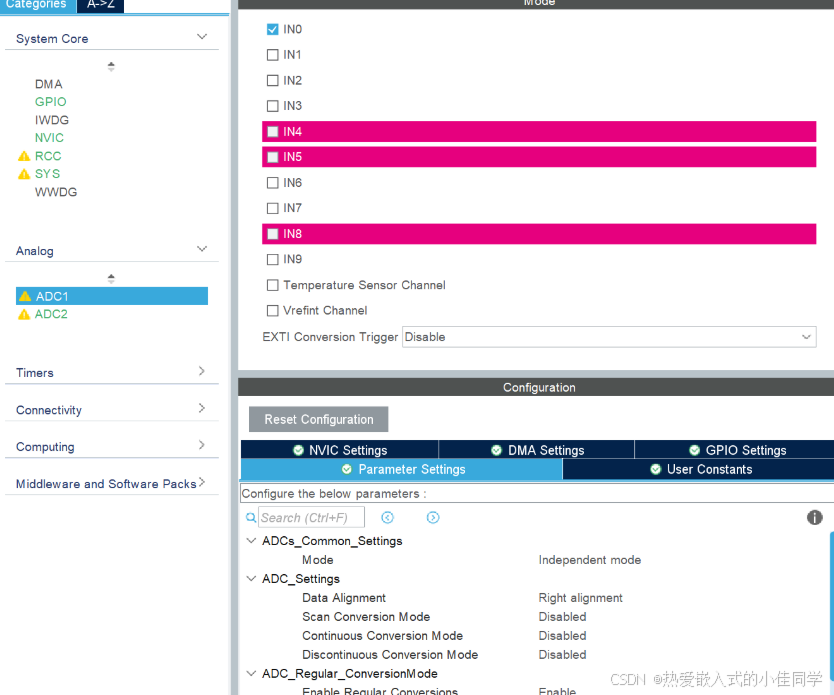Open the Parameter Settings tab

pyautogui.click(x=402, y=469)
